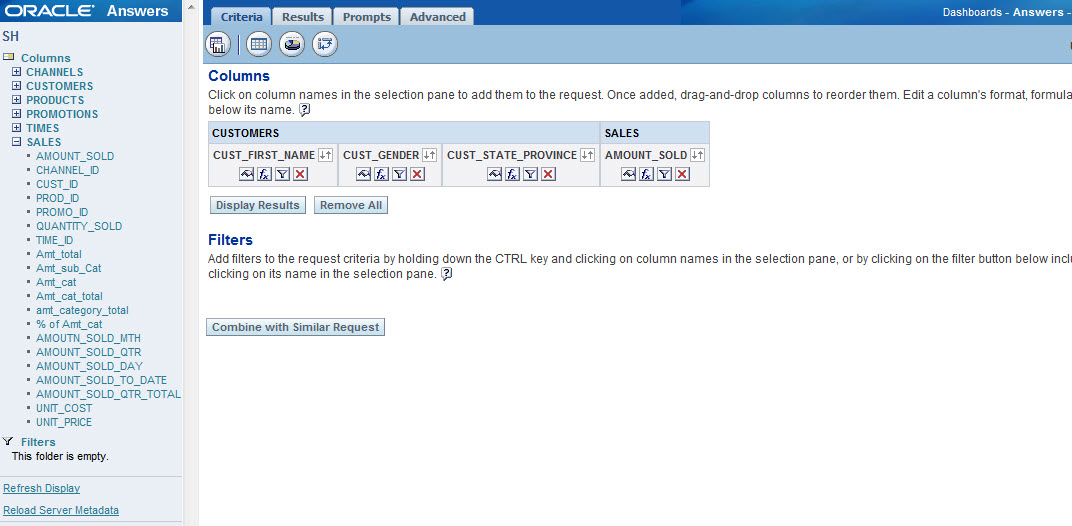Delete CUST_STATE_PROVINCE column from request
Image resolution: width=1072 pixels, height=526 pixels.
(548, 174)
